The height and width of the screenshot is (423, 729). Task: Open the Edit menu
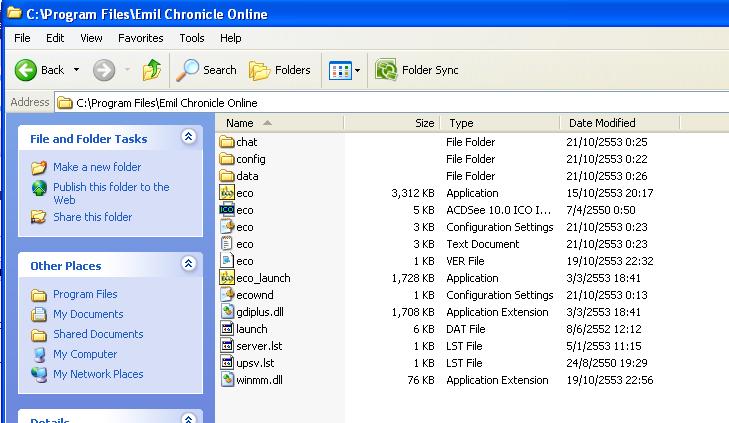[55, 38]
